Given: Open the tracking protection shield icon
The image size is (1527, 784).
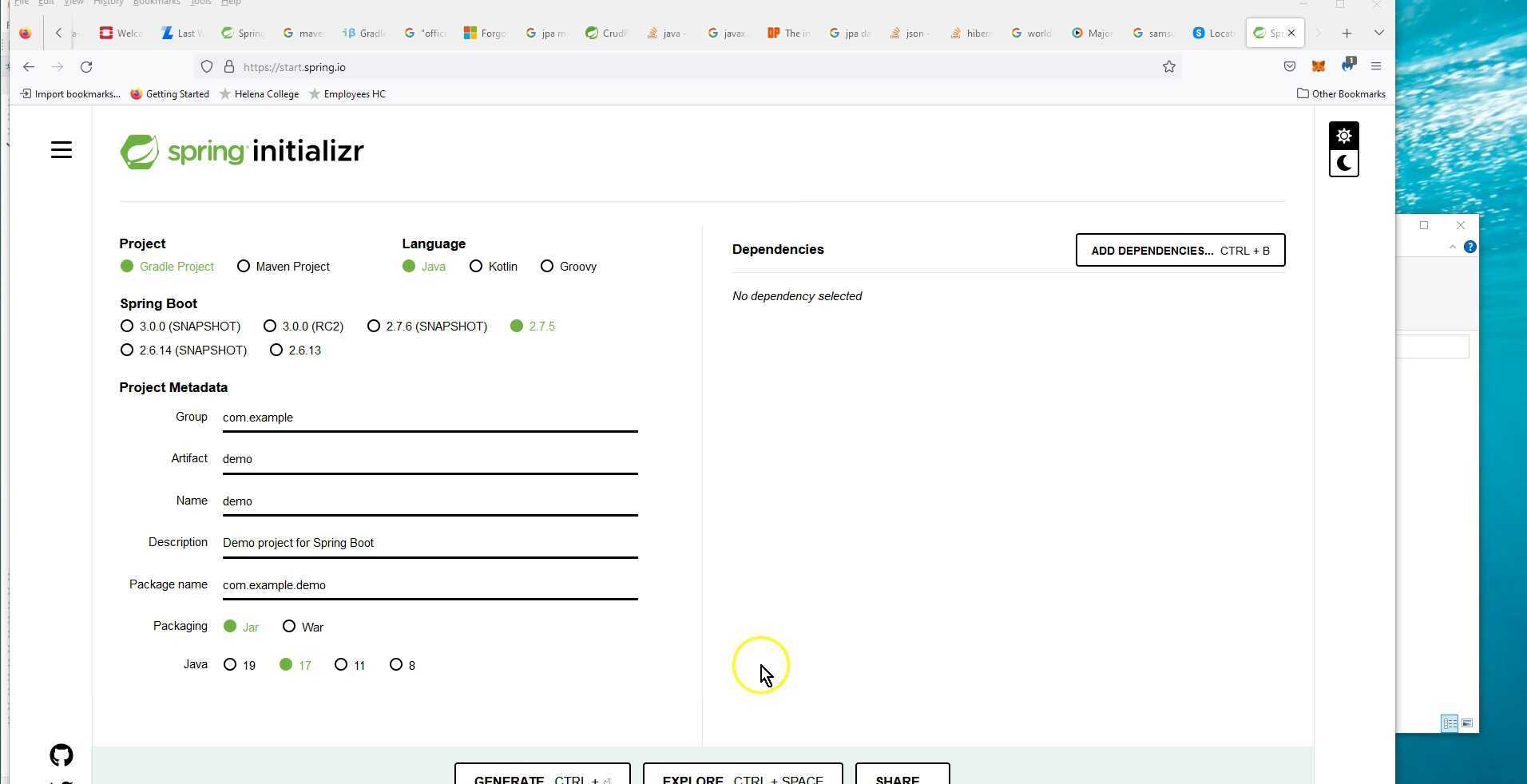Looking at the screenshot, I should (207, 67).
